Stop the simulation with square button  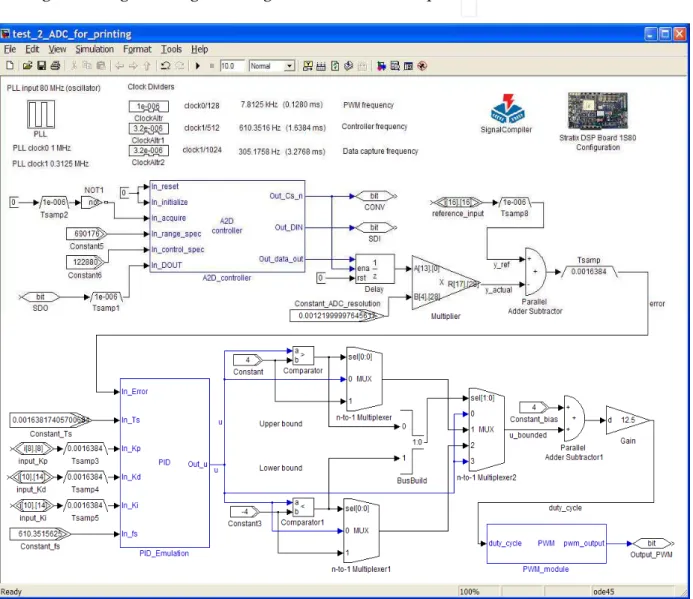pos(212,66)
